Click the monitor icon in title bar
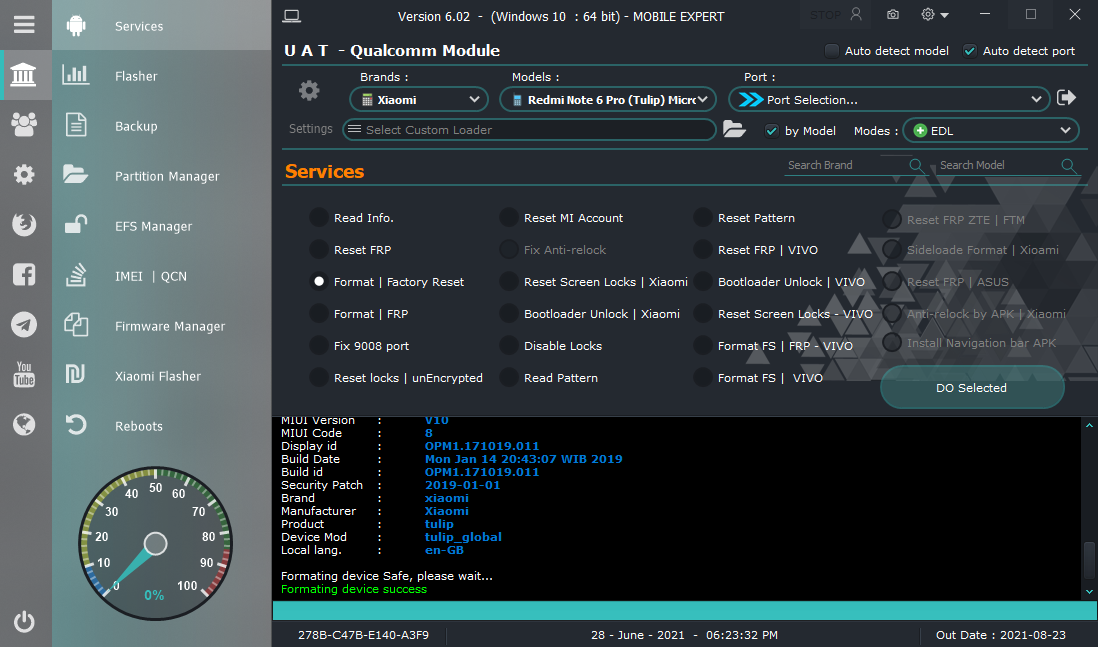 [291, 16]
